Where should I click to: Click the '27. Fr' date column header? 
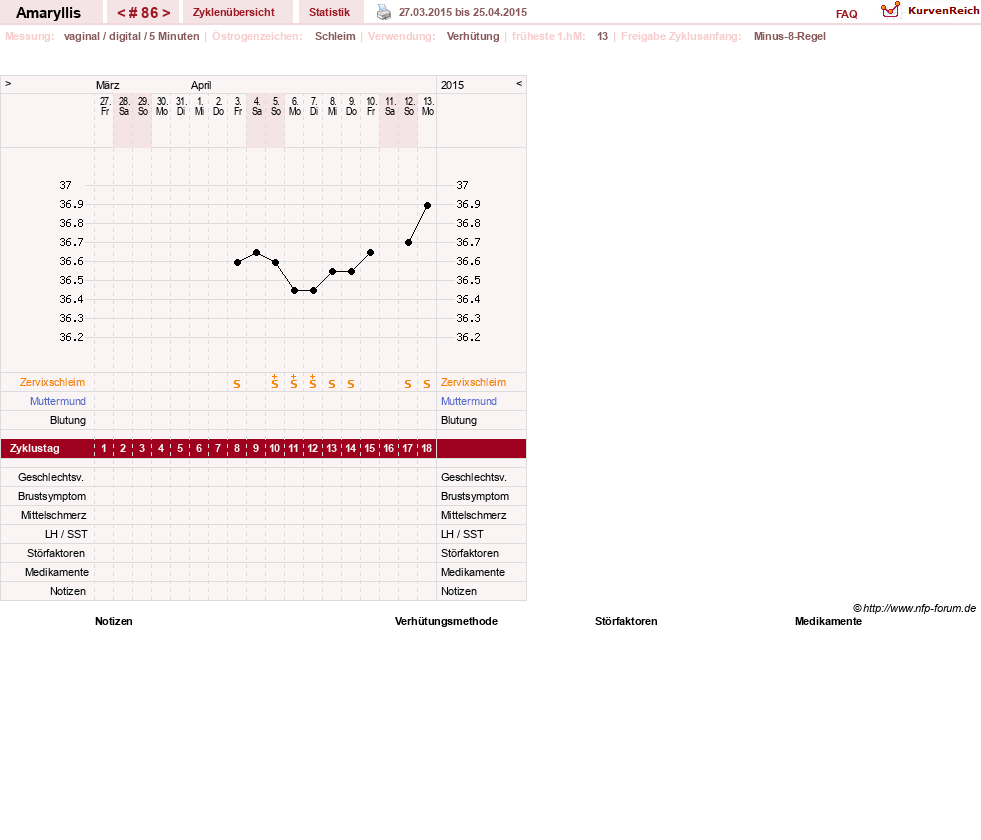click(105, 106)
